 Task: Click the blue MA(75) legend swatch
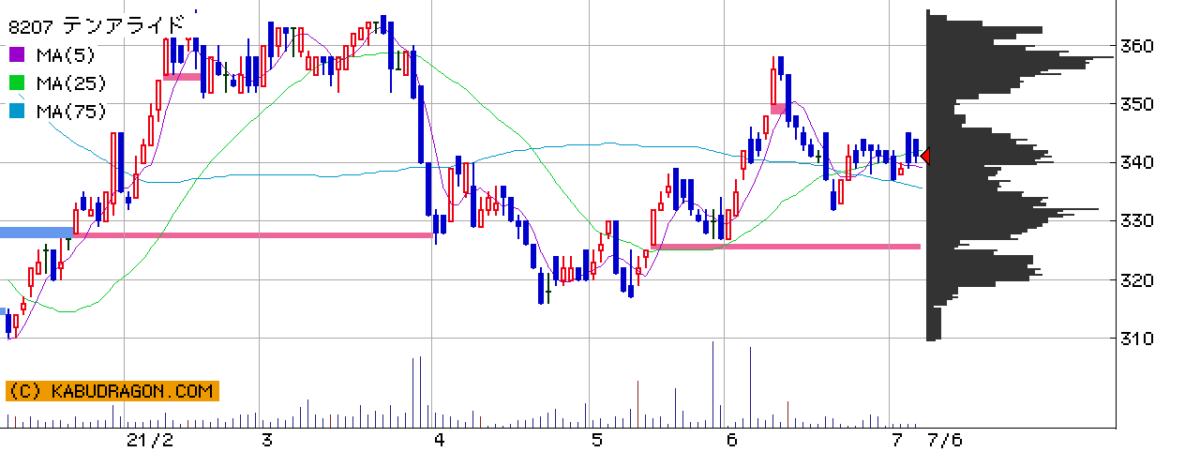(x=19, y=111)
